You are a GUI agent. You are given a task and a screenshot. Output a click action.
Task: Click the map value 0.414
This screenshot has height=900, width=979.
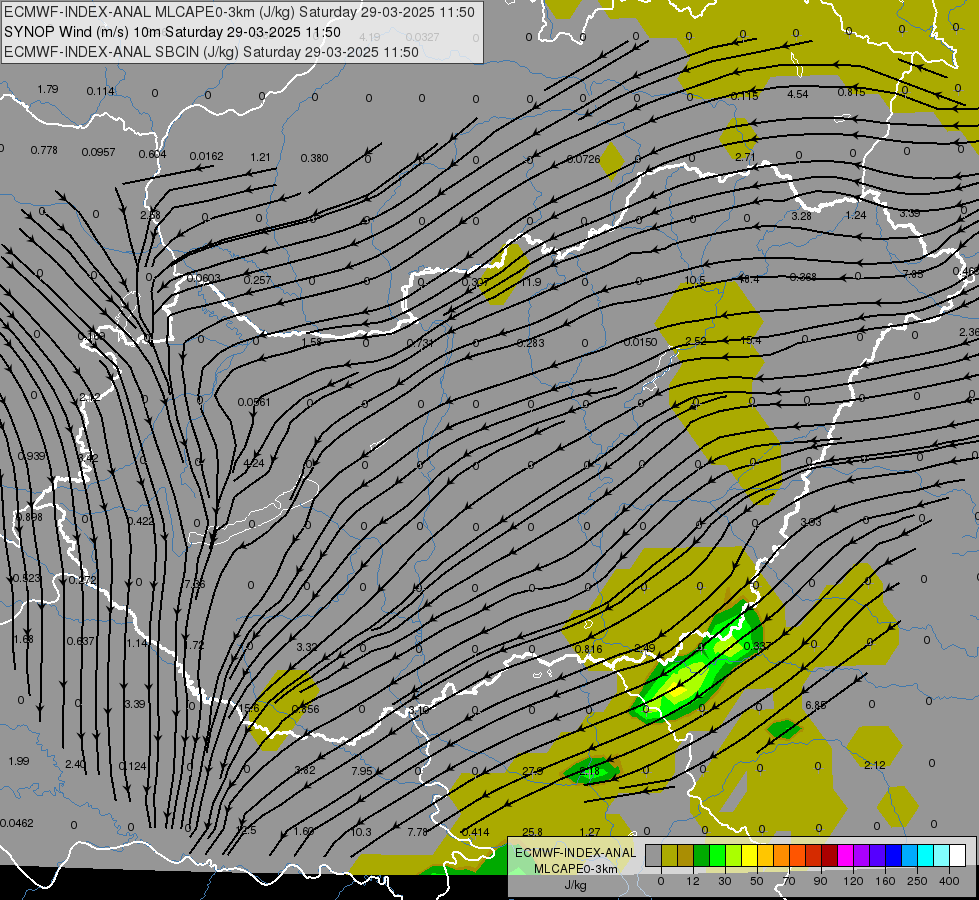click(475, 832)
